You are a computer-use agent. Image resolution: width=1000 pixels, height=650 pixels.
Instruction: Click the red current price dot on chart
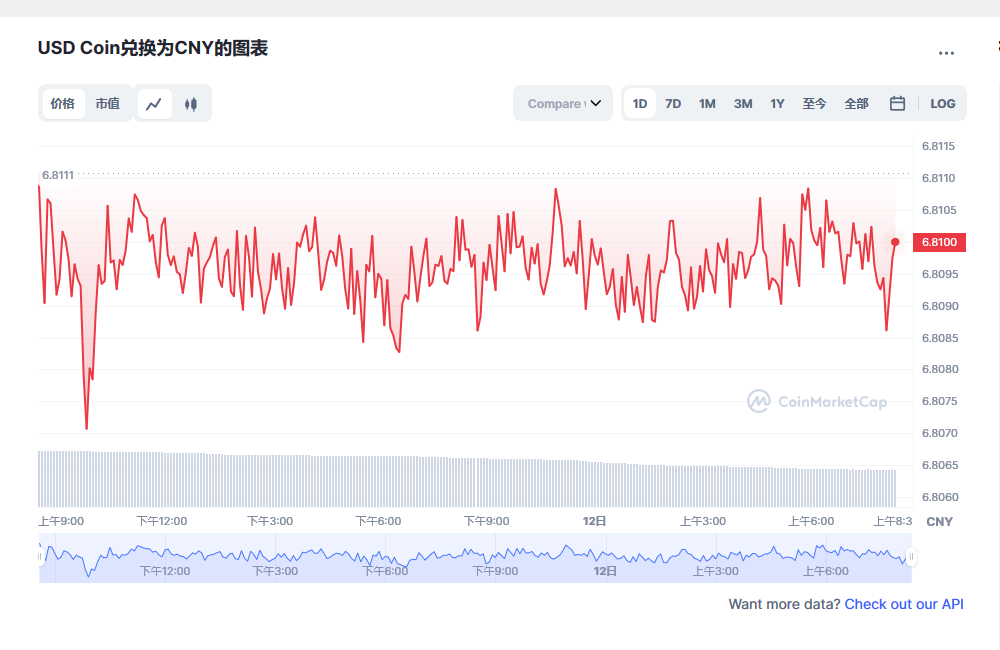(x=895, y=242)
